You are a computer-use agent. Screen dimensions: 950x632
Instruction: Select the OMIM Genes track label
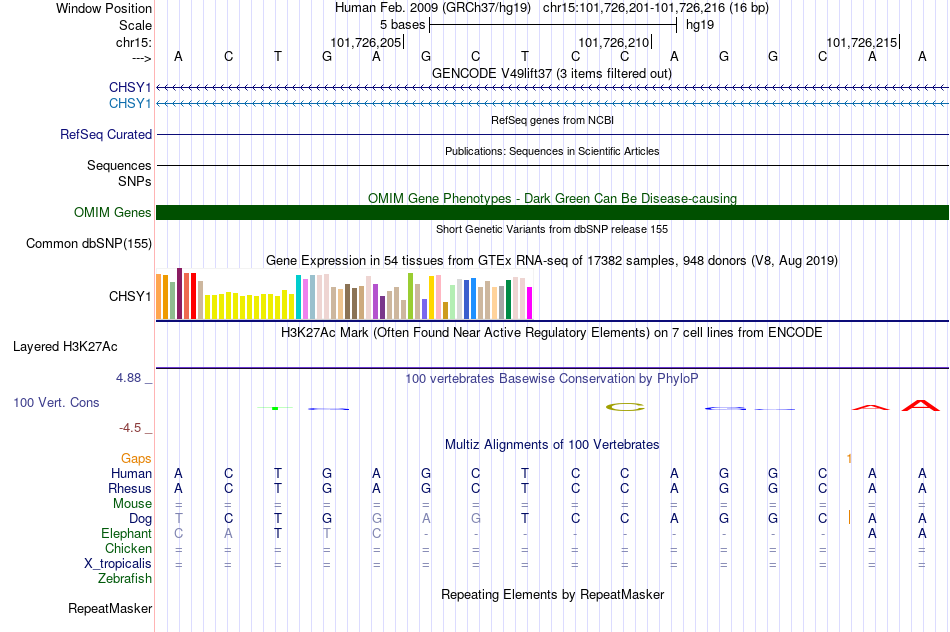(113, 213)
